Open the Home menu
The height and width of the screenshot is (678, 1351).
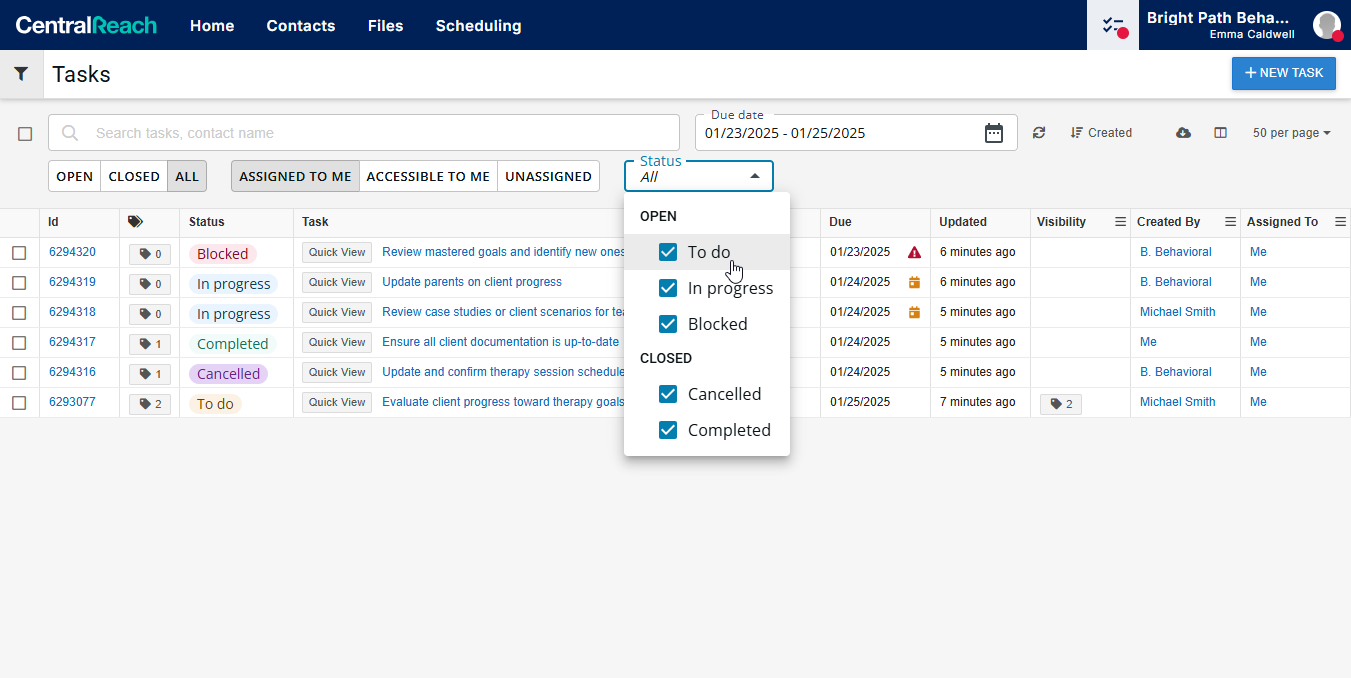(x=212, y=26)
